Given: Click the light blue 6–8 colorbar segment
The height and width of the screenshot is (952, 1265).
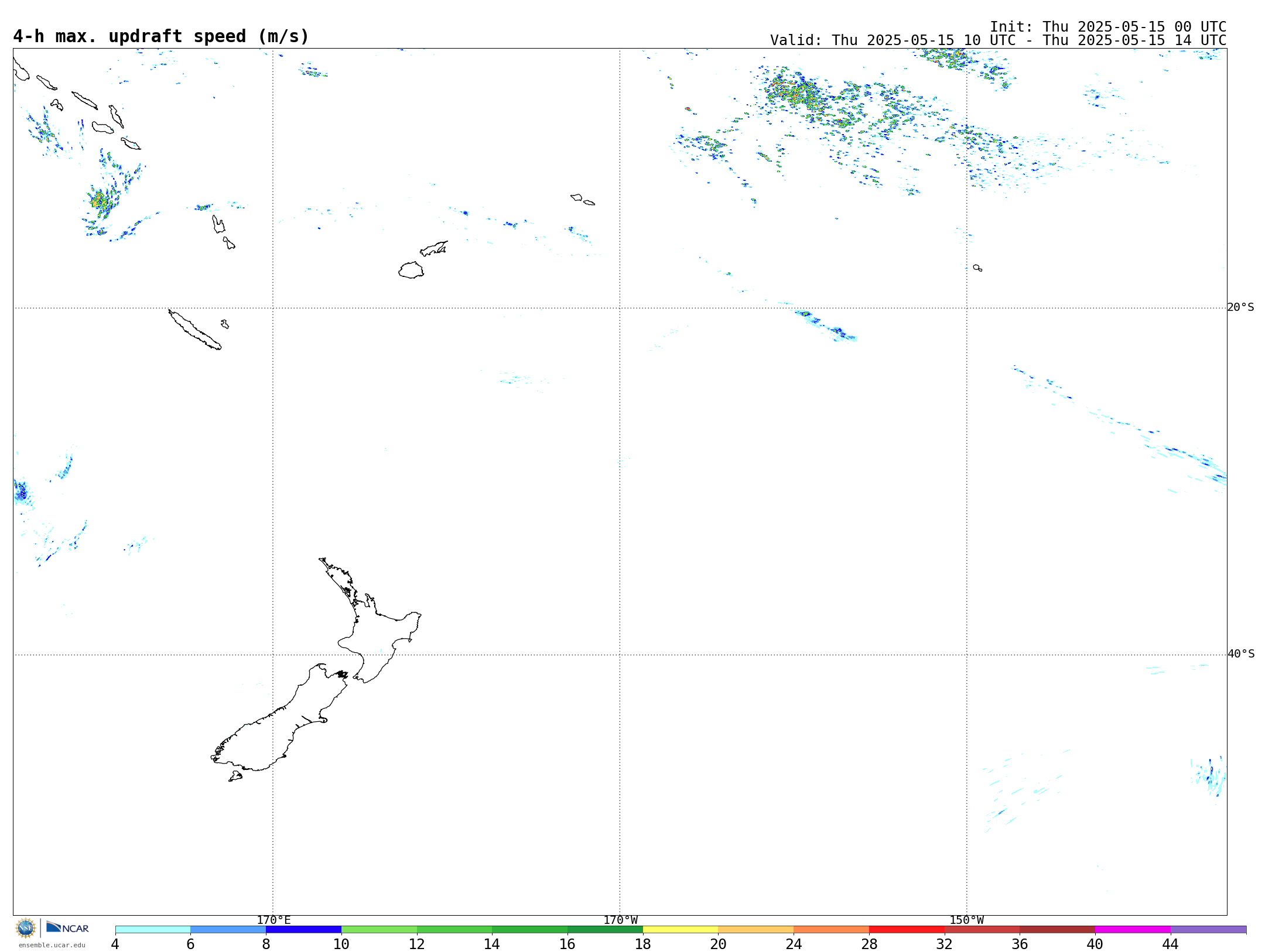Looking at the screenshot, I should coord(228,929).
